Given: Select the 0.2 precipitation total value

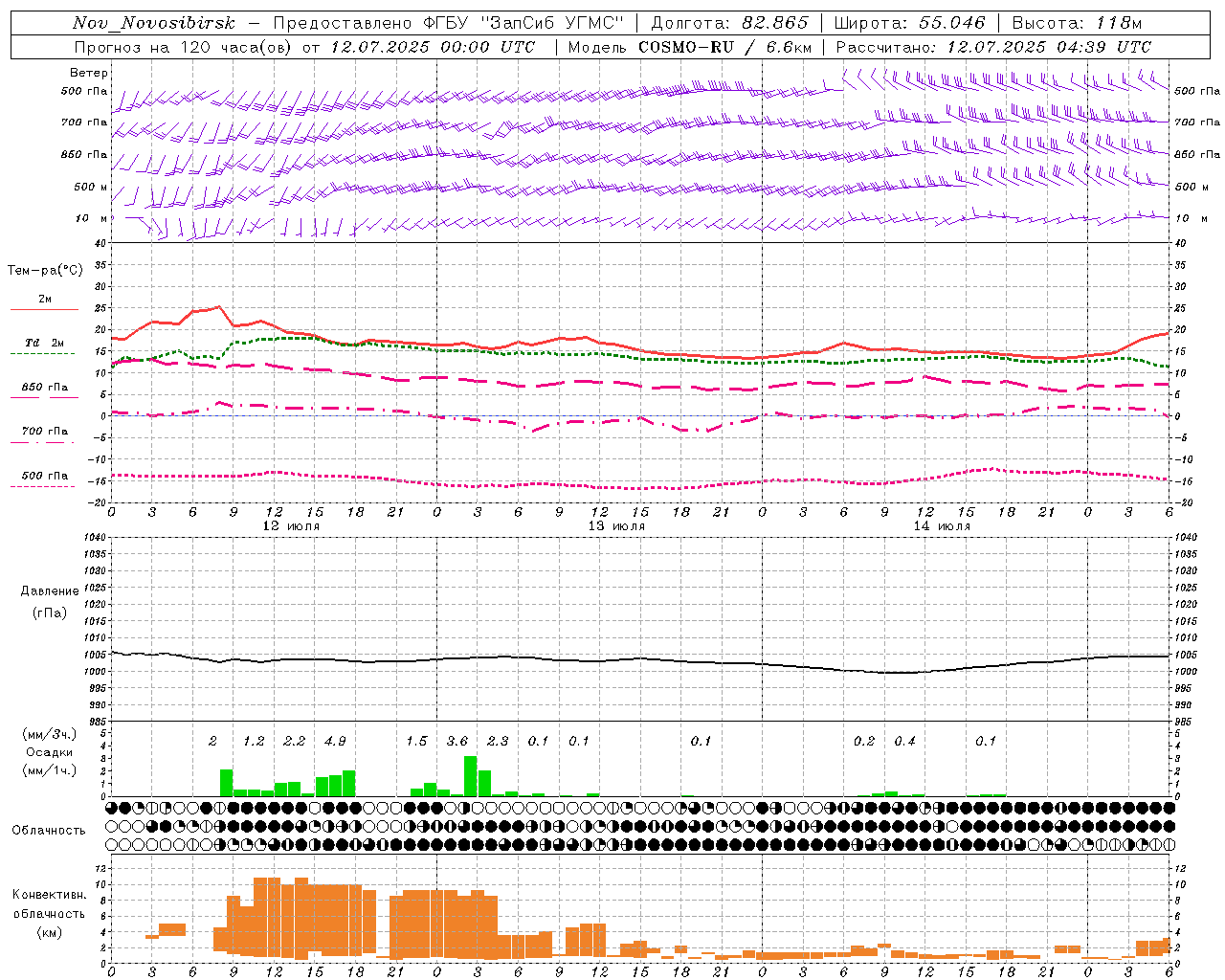Looking at the screenshot, I should (x=864, y=741).
